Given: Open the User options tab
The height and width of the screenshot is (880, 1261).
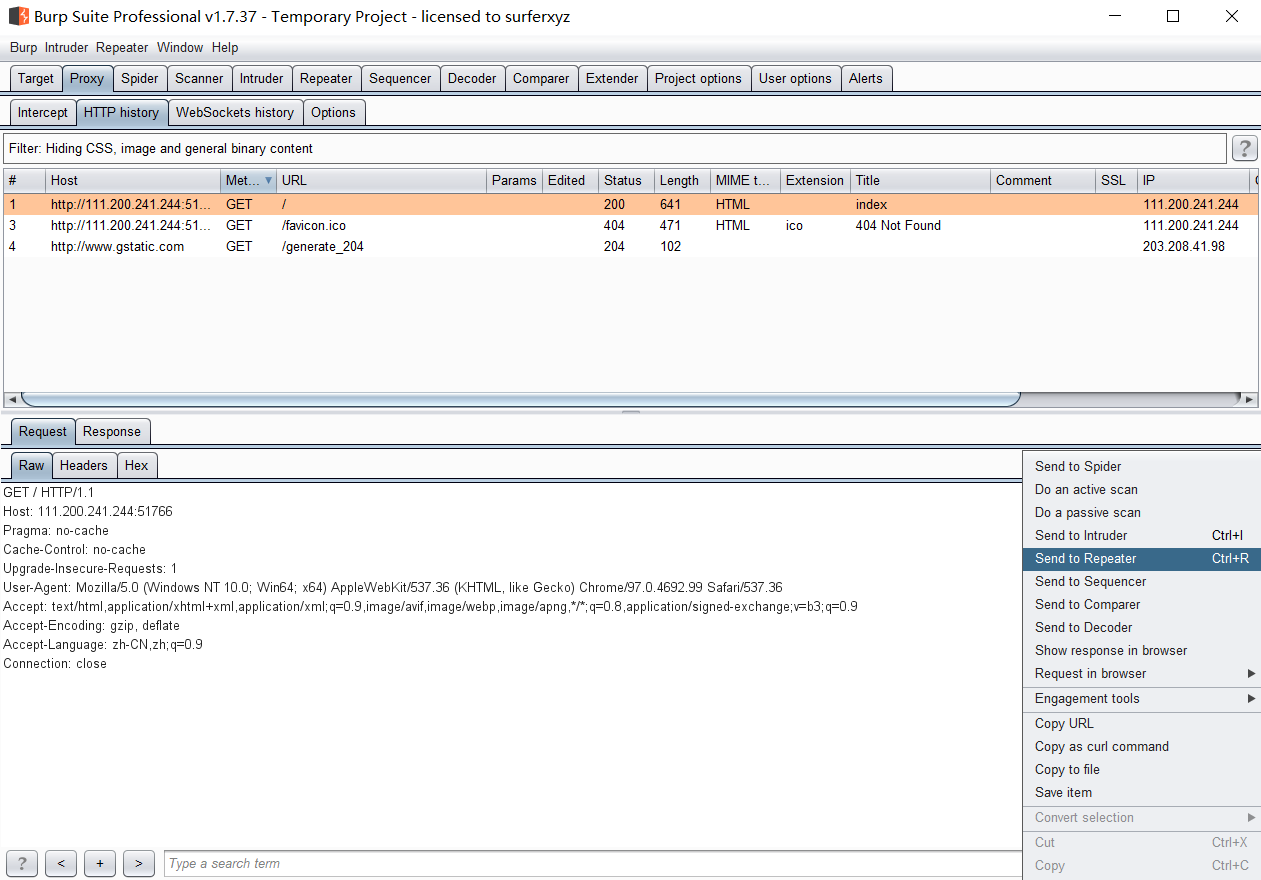Looking at the screenshot, I should pos(795,79).
